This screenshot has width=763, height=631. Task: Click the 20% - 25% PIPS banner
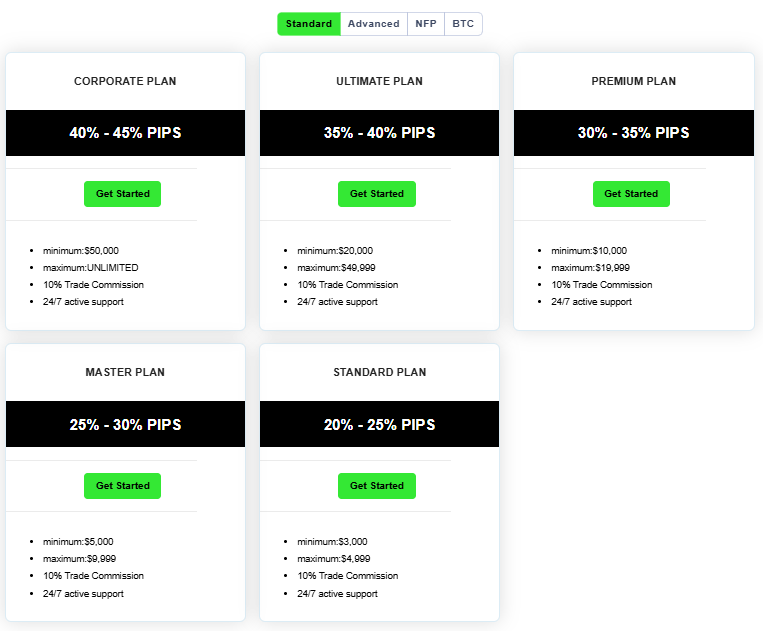(x=379, y=424)
